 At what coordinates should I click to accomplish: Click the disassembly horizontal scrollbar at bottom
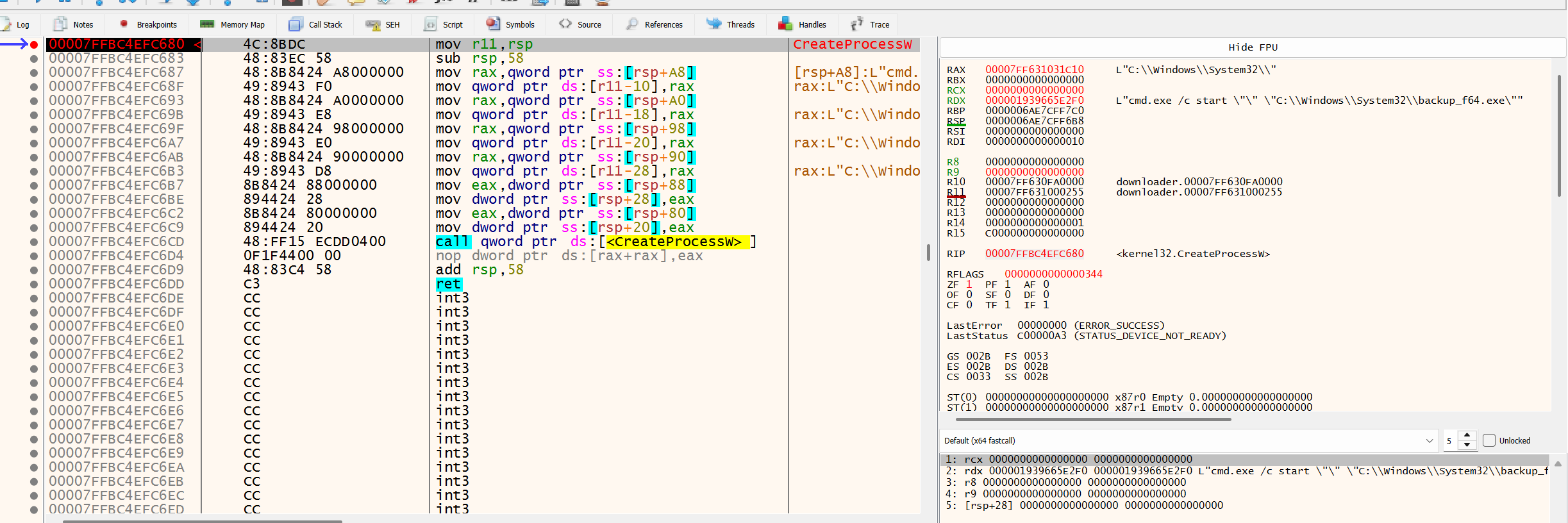point(202,520)
